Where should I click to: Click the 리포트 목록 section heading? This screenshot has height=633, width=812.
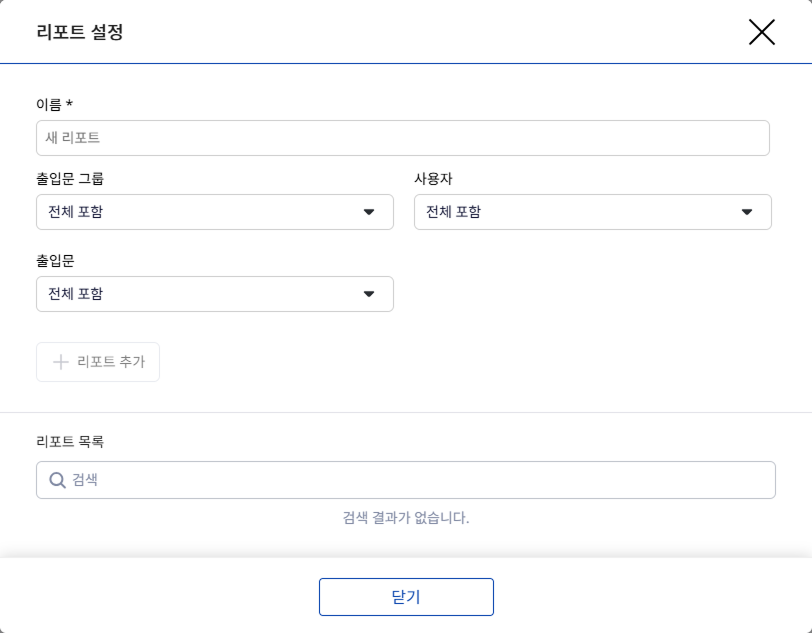[x=70, y=441]
